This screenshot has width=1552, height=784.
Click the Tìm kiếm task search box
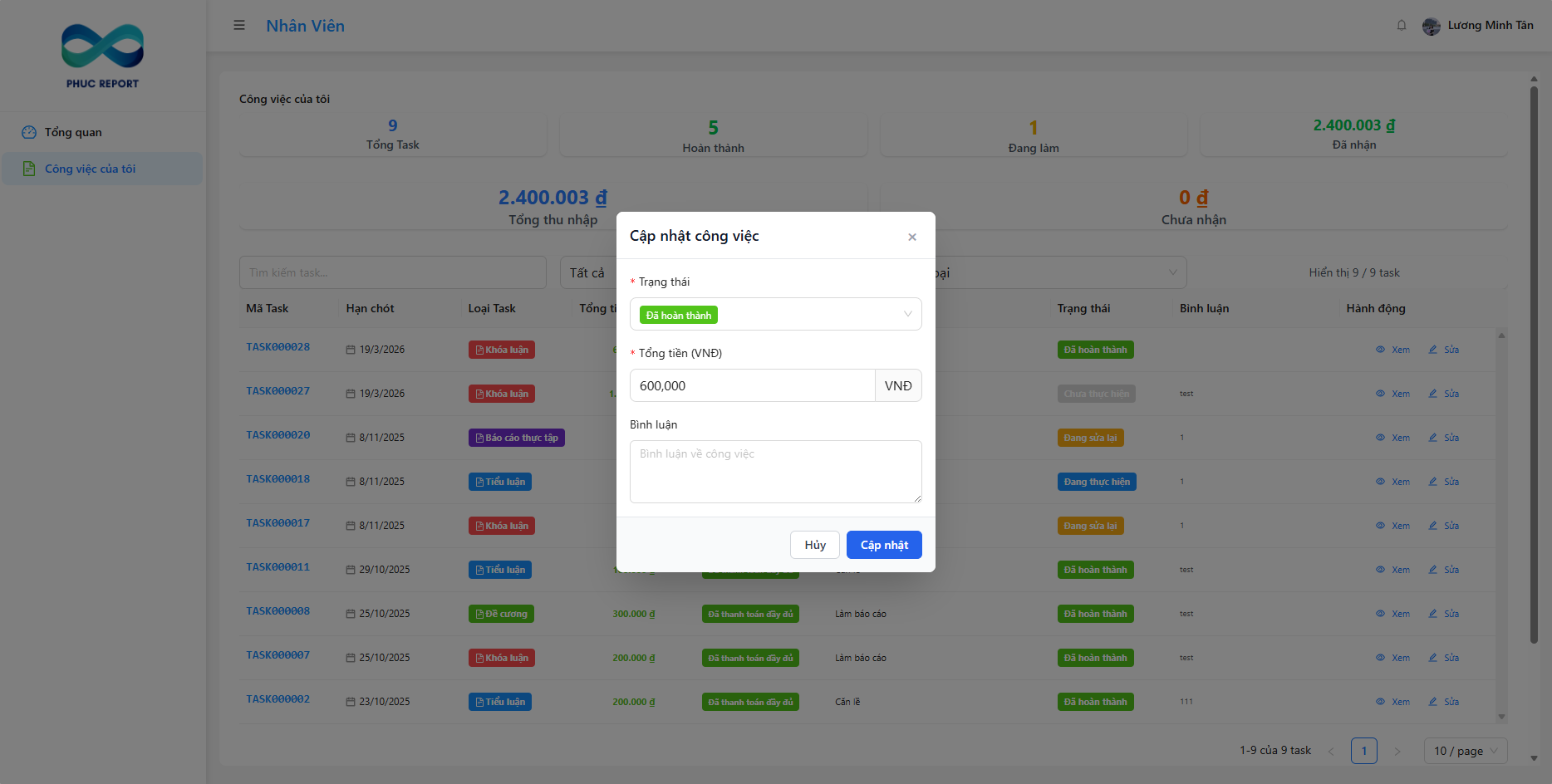coord(393,272)
